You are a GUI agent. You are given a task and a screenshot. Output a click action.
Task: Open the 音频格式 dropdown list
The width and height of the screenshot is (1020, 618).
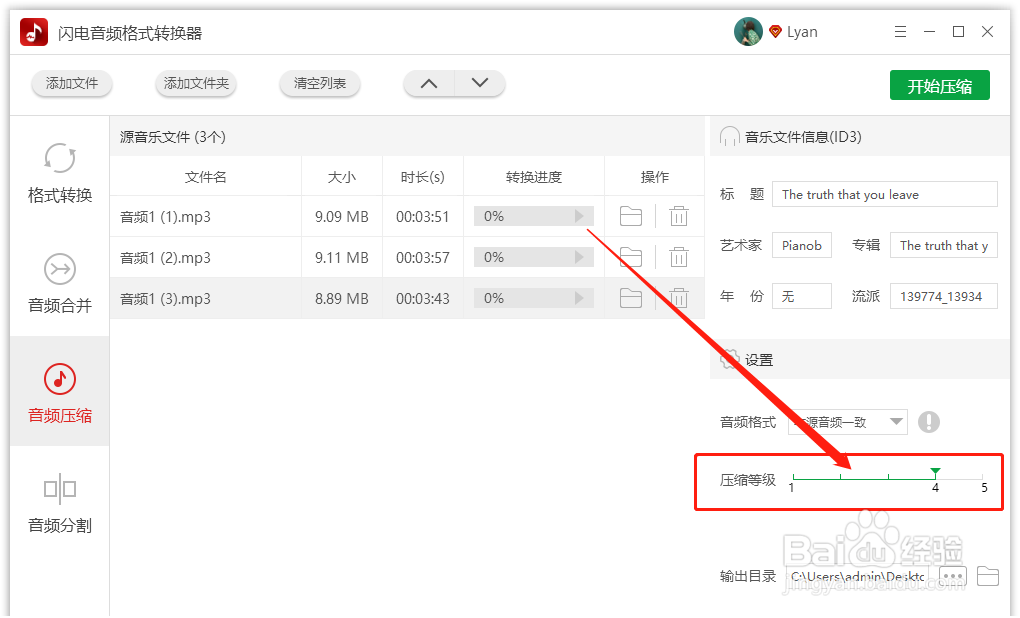(x=896, y=422)
